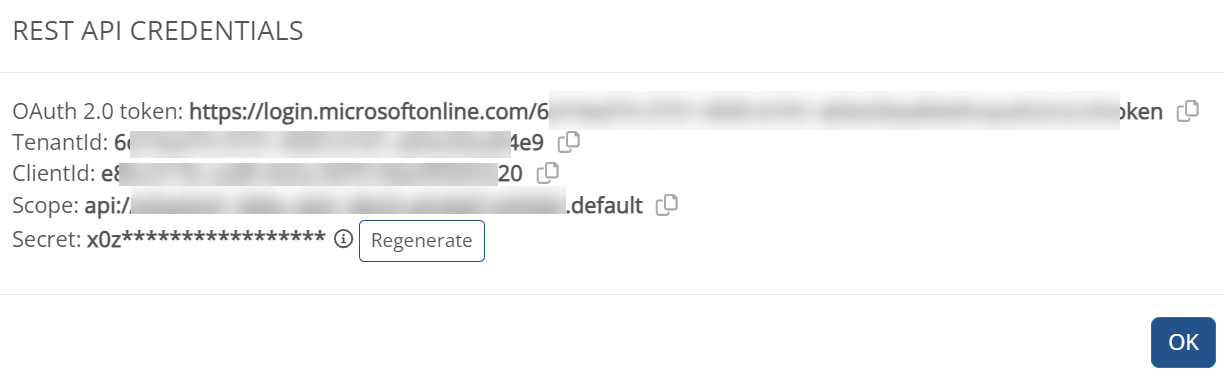The image size is (1224, 373).
Task: Click the ClientId label
Action: click(x=54, y=174)
